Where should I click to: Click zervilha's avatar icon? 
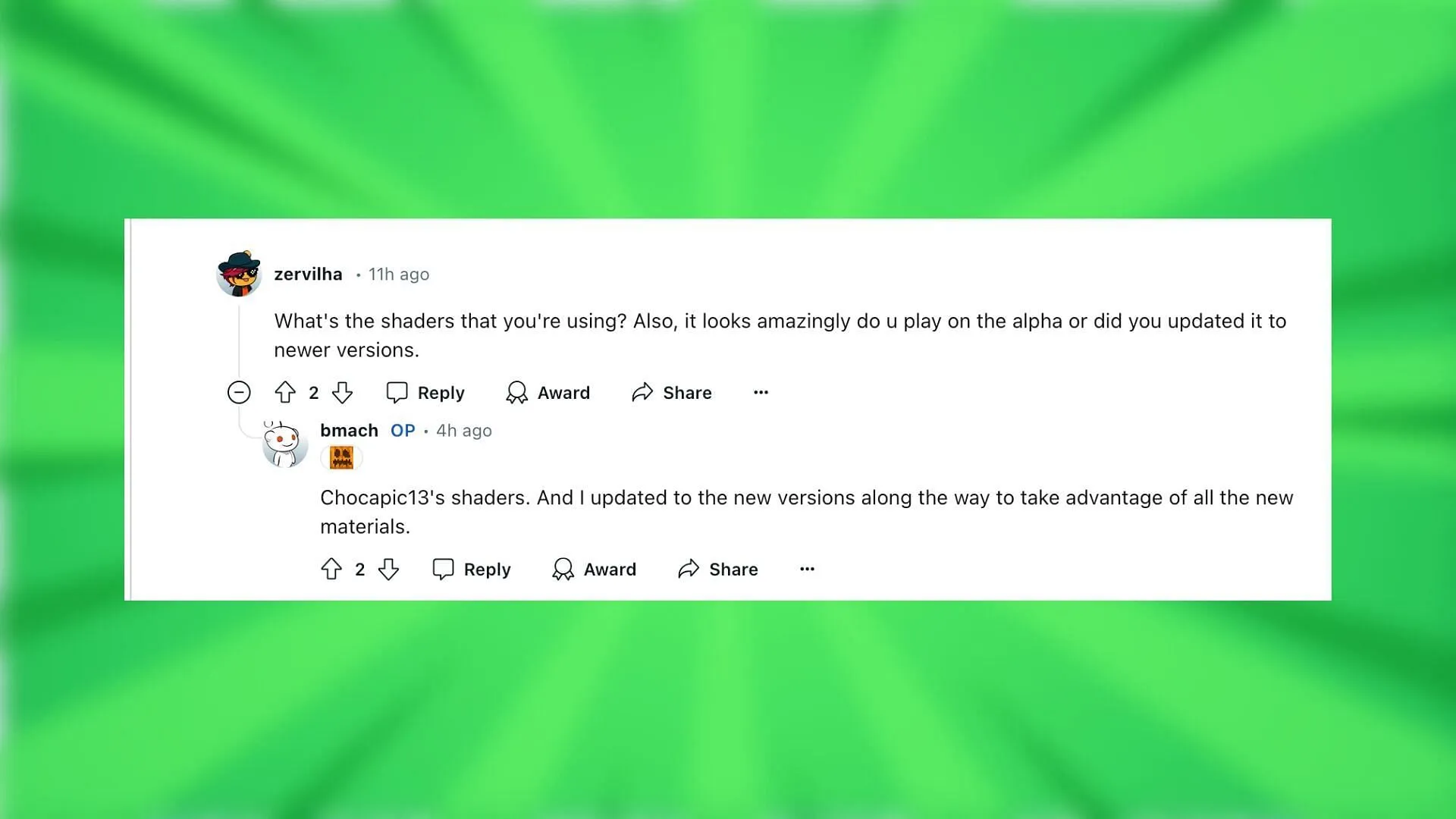pyautogui.click(x=237, y=273)
